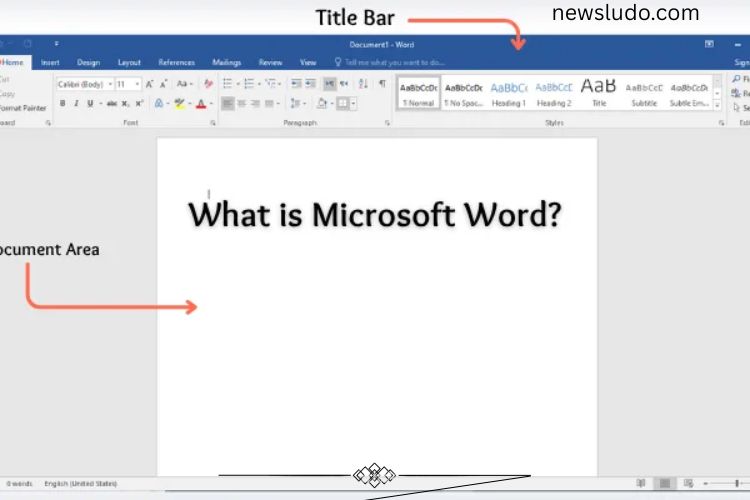Image resolution: width=750 pixels, height=500 pixels.
Task: Toggle Italic formatting
Action: pos(76,103)
